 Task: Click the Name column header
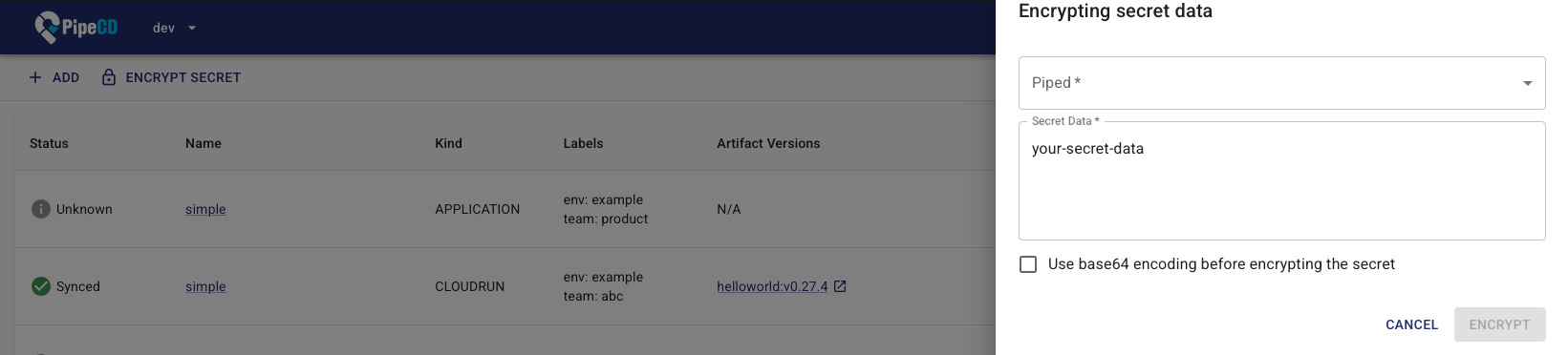pyautogui.click(x=204, y=143)
